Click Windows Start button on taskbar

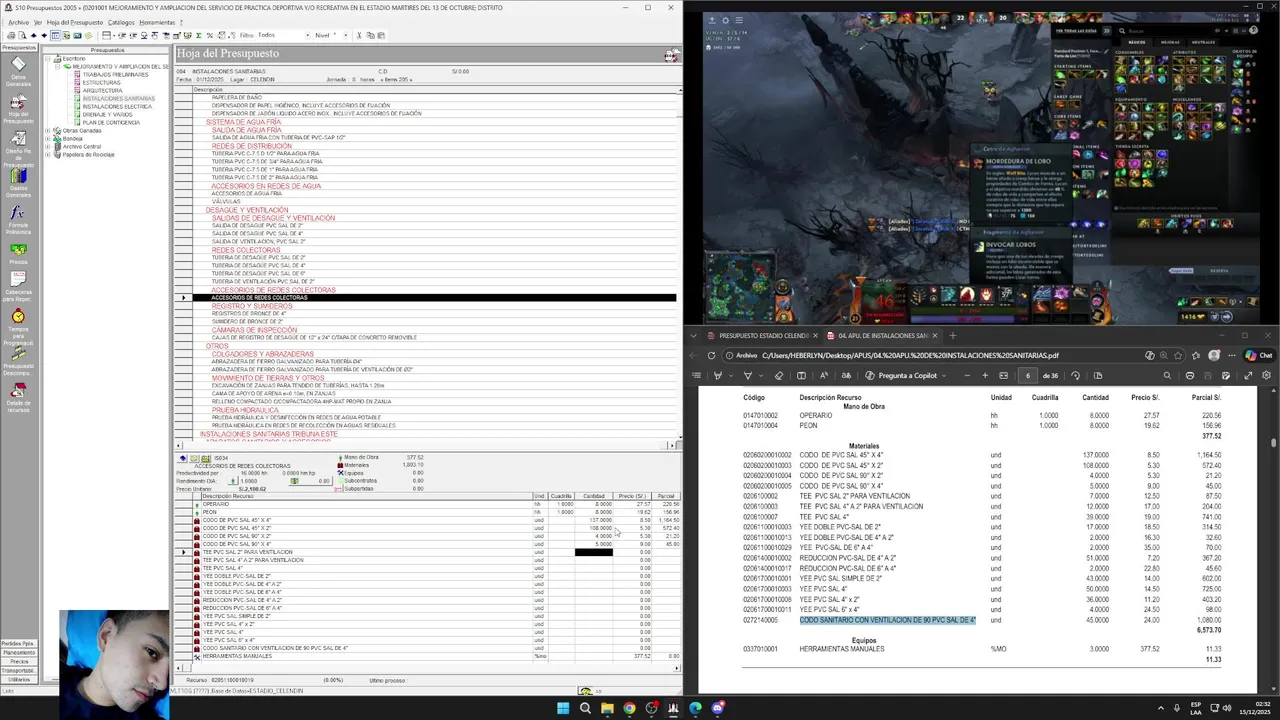tap(563, 708)
